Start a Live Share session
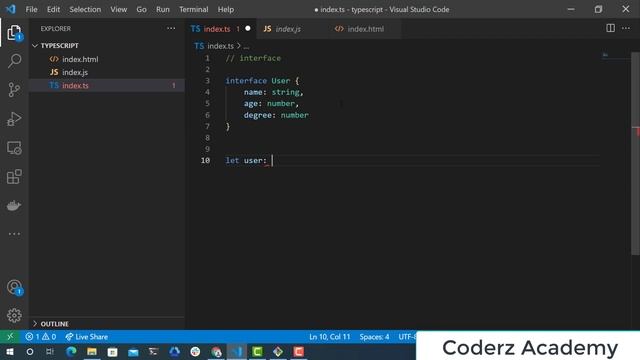Image resolution: width=640 pixels, height=360 pixels. coord(87,337)
